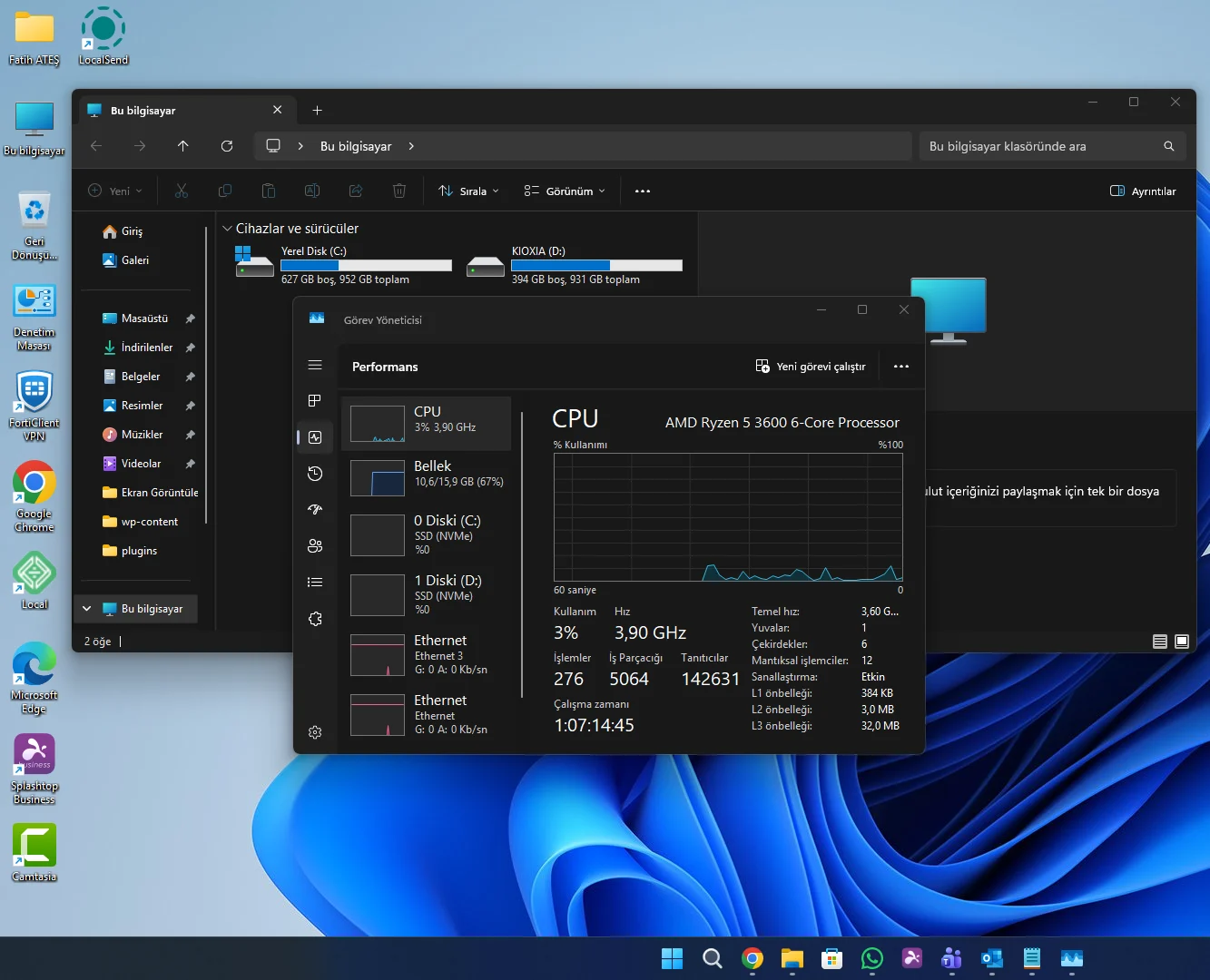Select Yerel Disk (C:) drive

coord(344,265)
